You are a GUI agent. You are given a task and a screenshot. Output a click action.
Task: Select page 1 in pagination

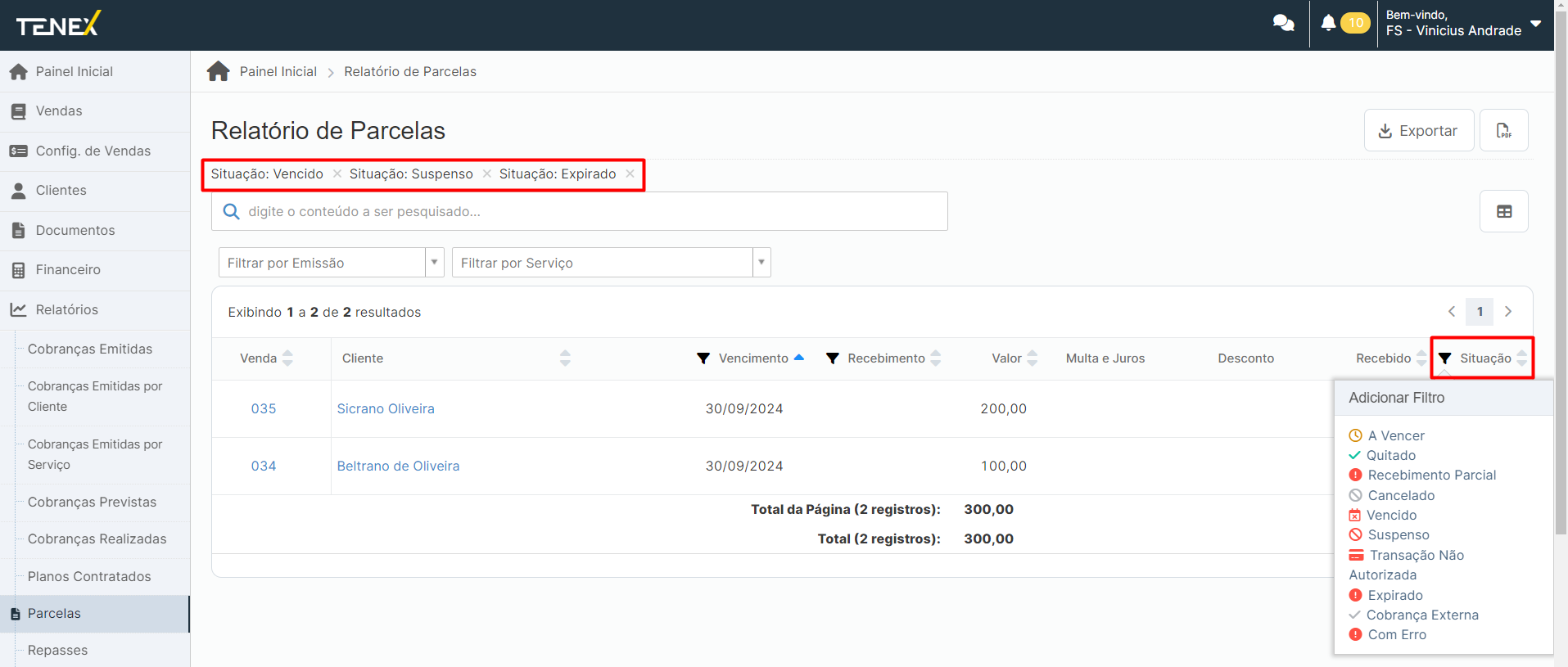(1480, 312)
